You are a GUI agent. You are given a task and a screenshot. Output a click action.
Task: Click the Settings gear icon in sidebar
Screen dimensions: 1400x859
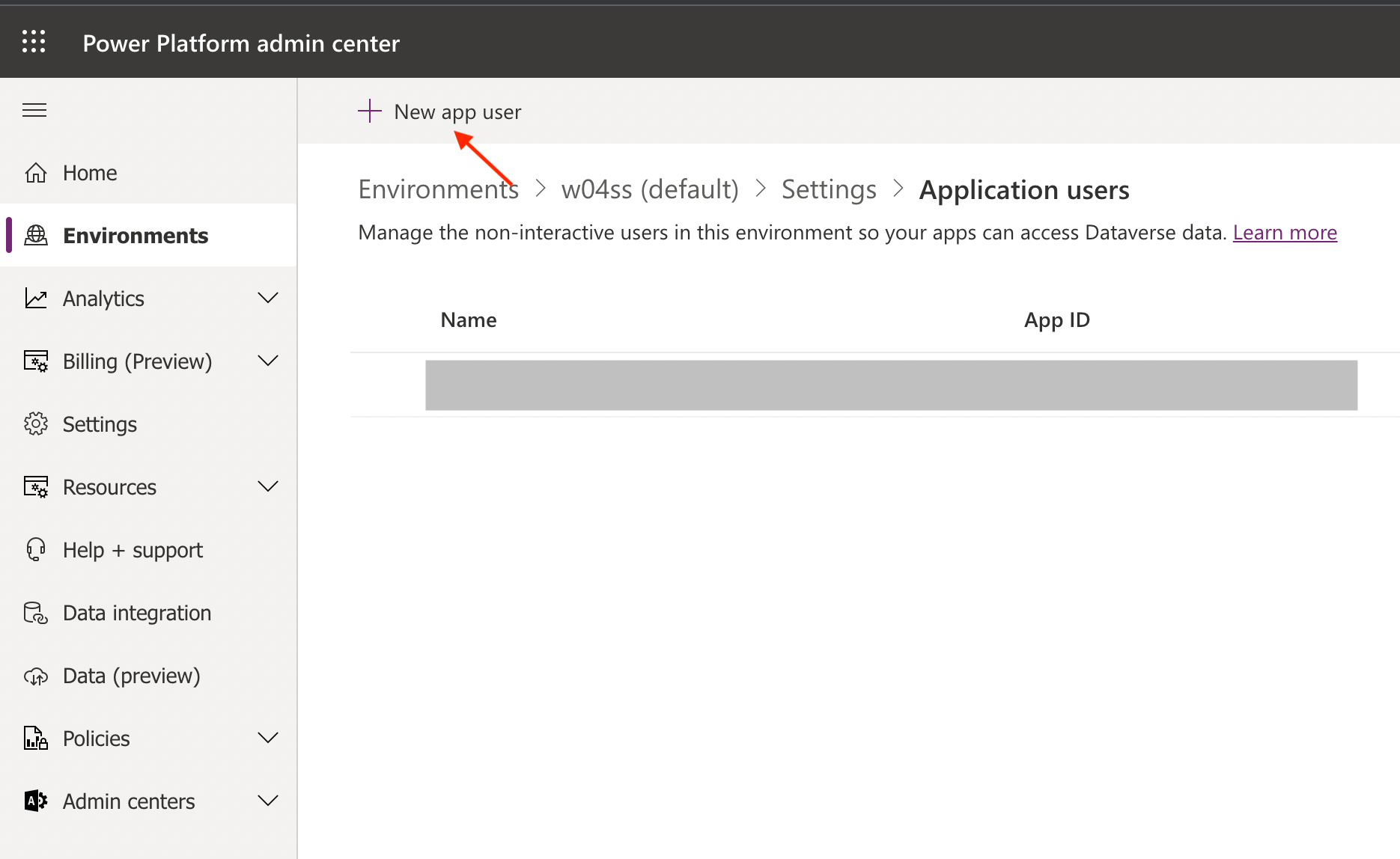tap(36, 424)
